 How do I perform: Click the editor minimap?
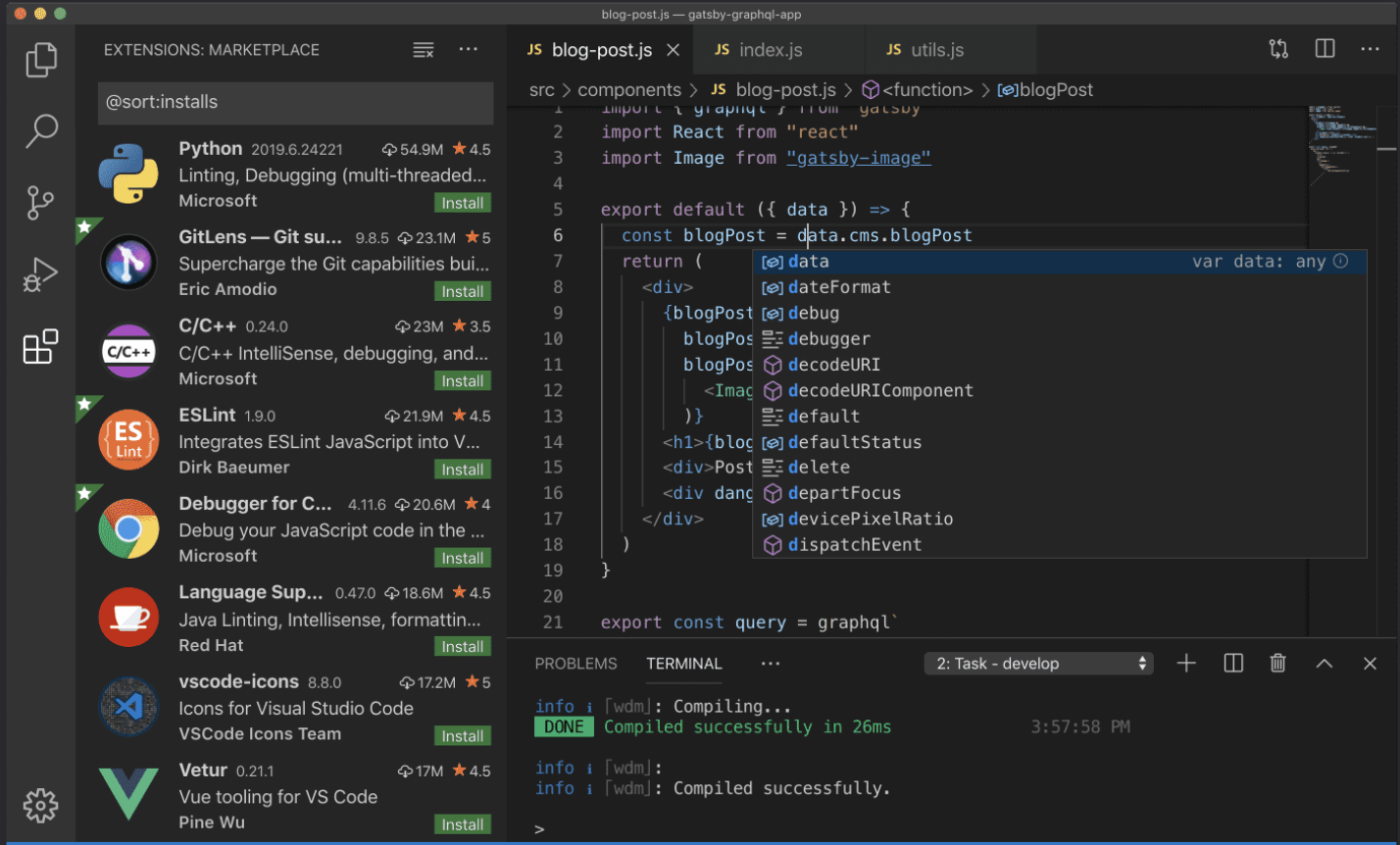pos(1340,373)
